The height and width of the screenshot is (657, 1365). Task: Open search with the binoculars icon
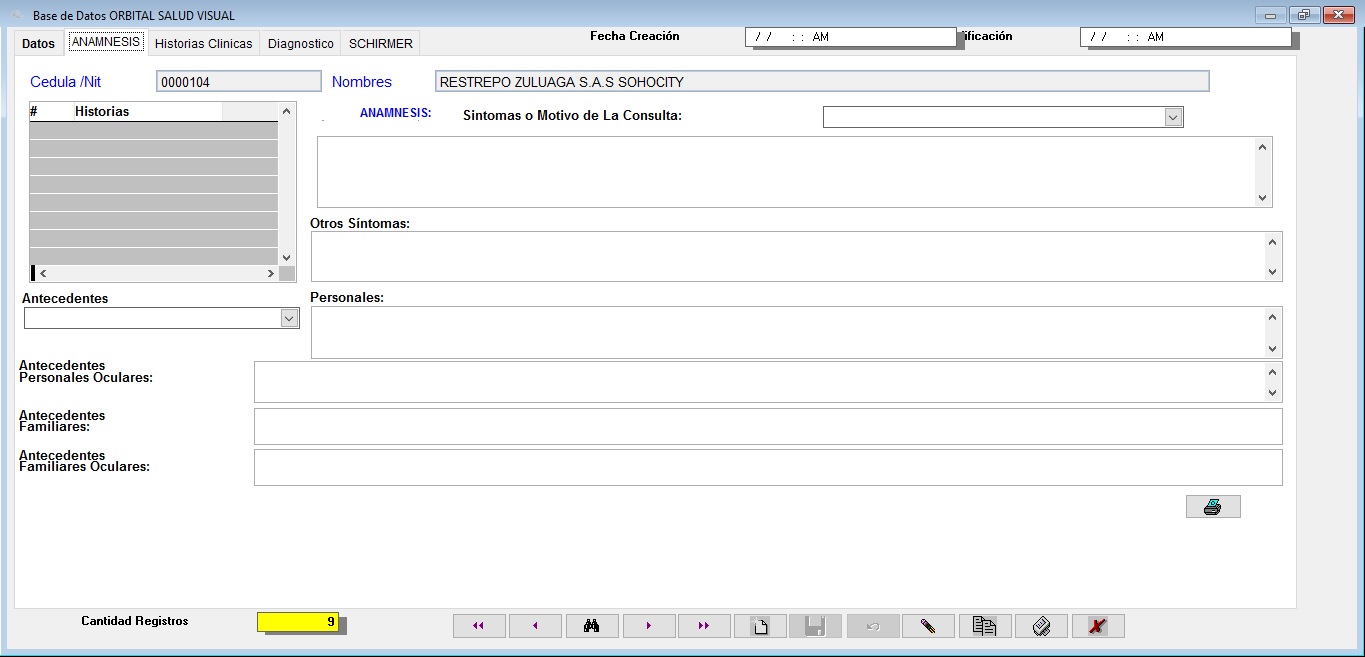tap(592, 626)
